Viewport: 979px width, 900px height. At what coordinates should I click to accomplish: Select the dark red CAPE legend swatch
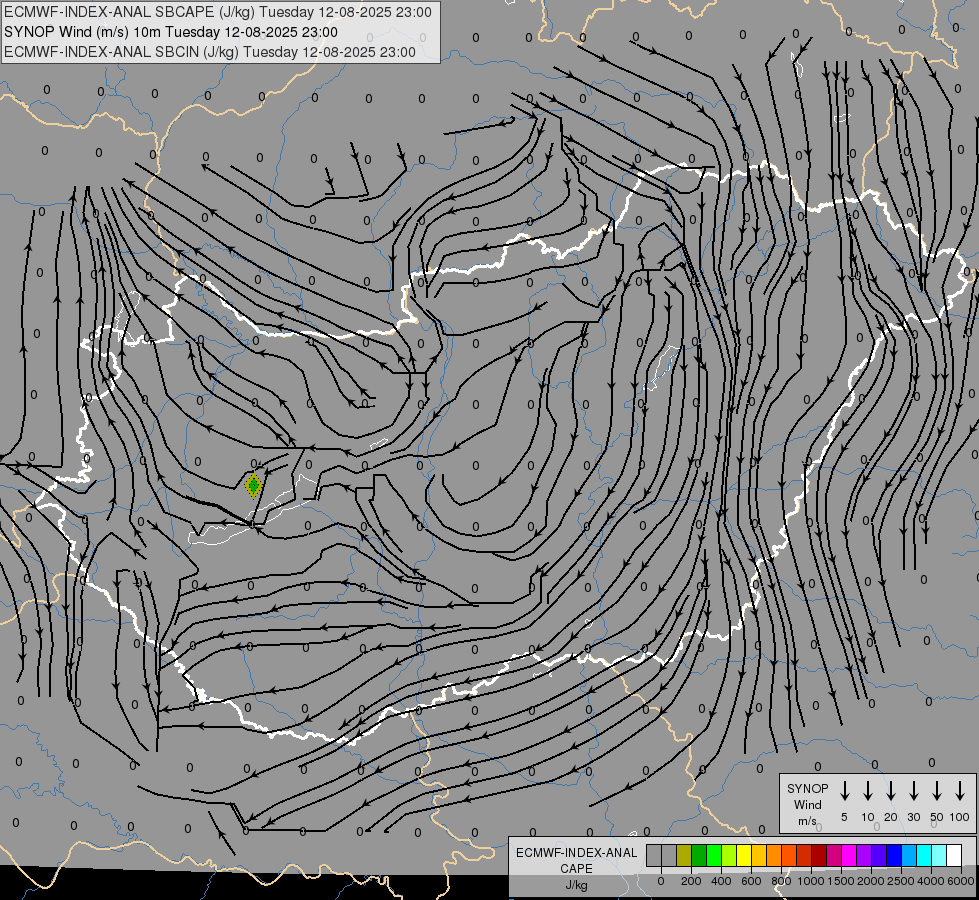(819, 855)
